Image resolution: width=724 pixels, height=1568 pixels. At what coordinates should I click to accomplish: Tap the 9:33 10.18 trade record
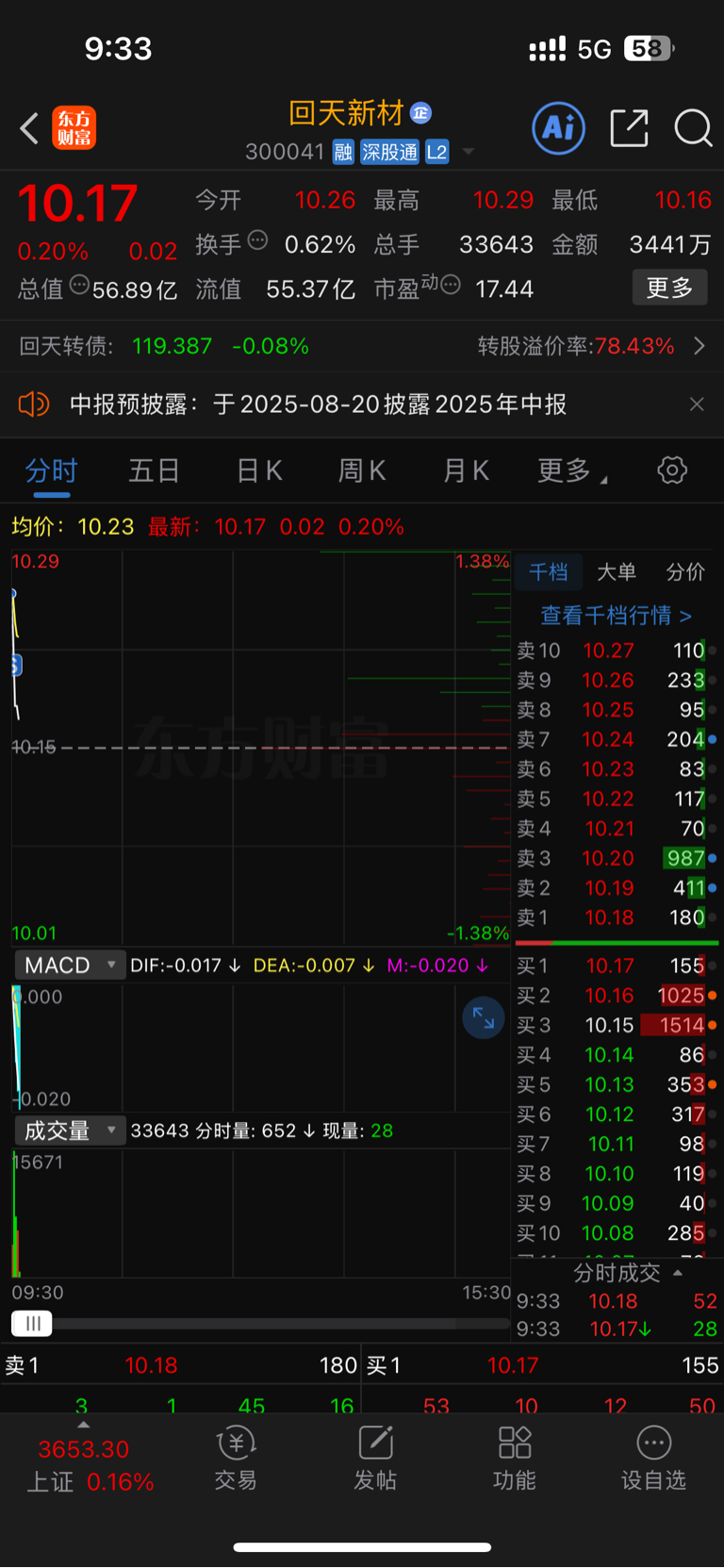617,1301
